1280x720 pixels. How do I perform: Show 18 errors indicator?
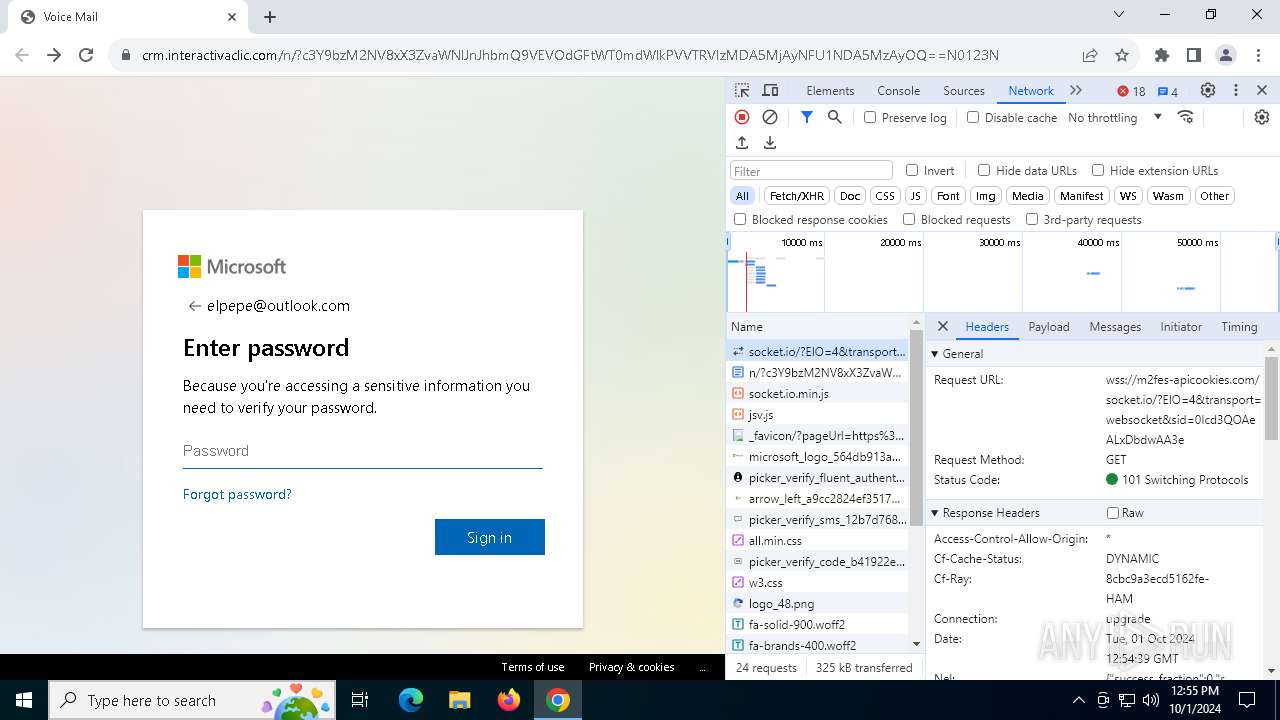click(1131, 91)
